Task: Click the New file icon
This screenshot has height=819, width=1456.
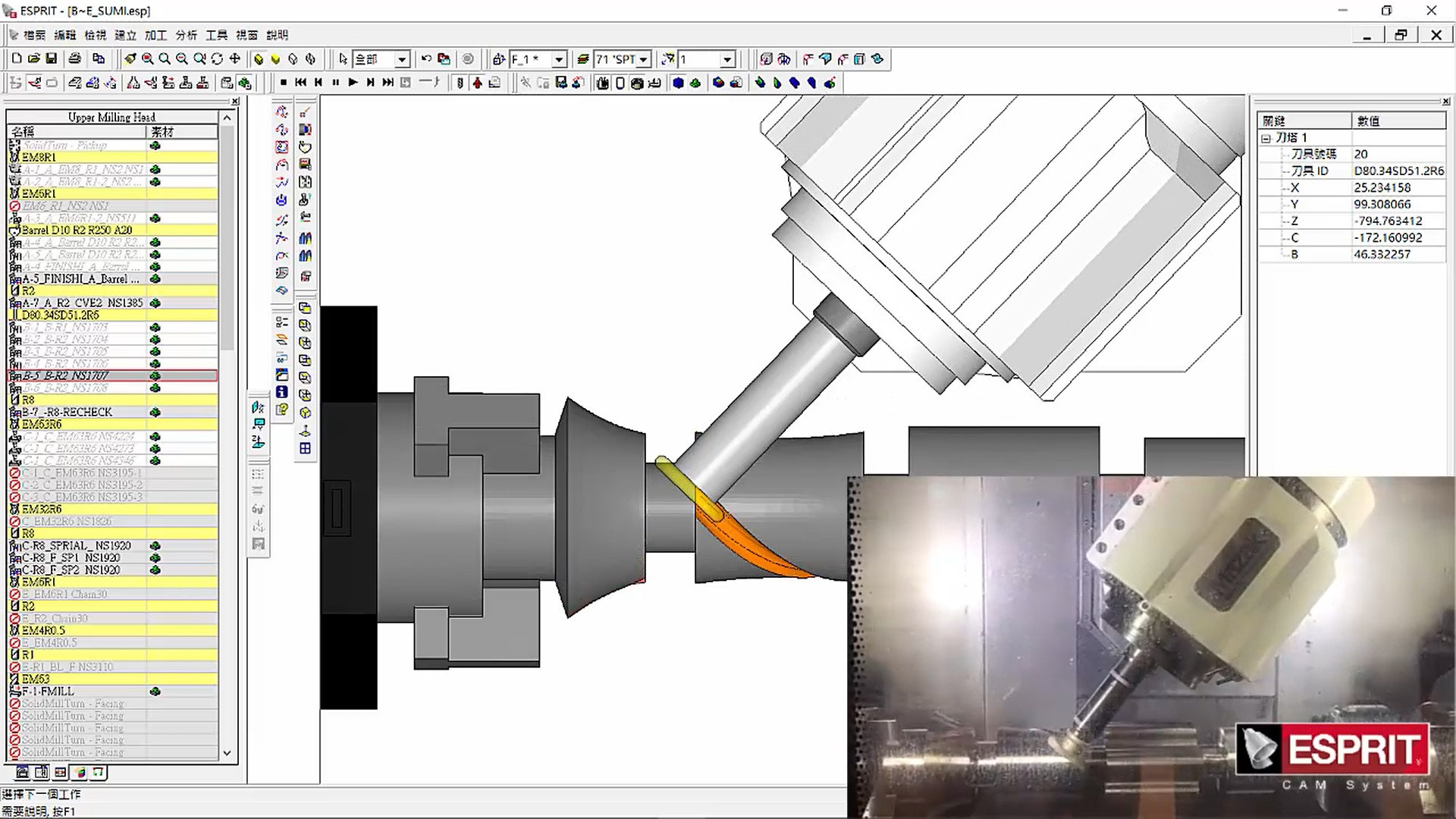Action: (x=17, y=58)
